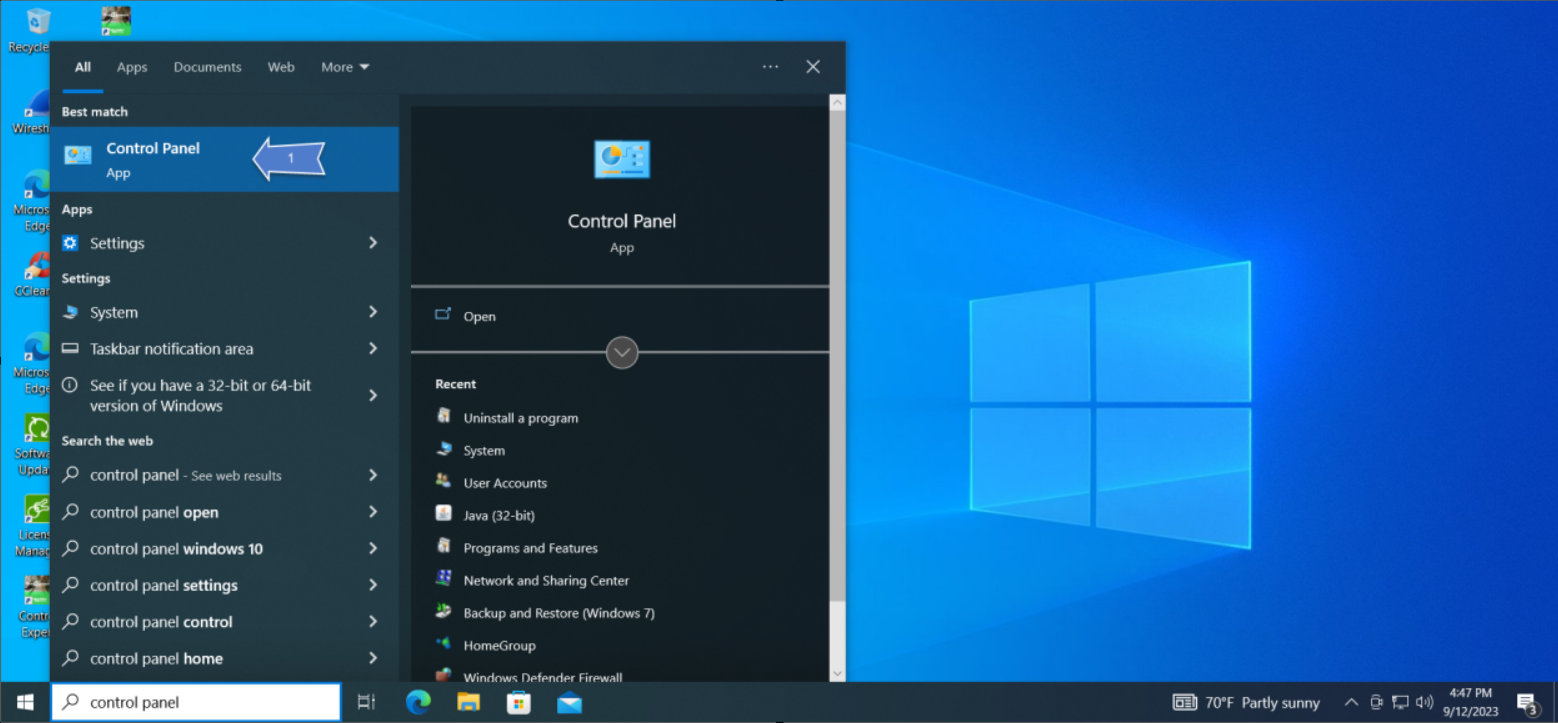Click the large Control Panel icon in preview pane
1558x723 pixels.
tap(621, 159)
